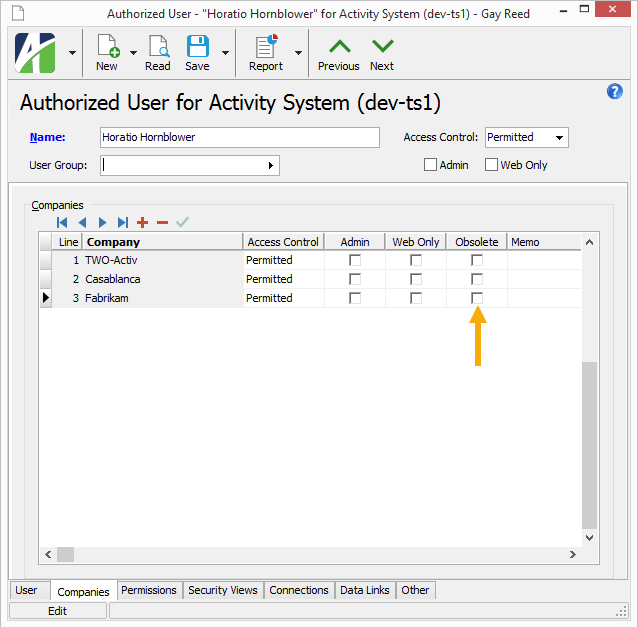Go to next company row

click(102, 223)
